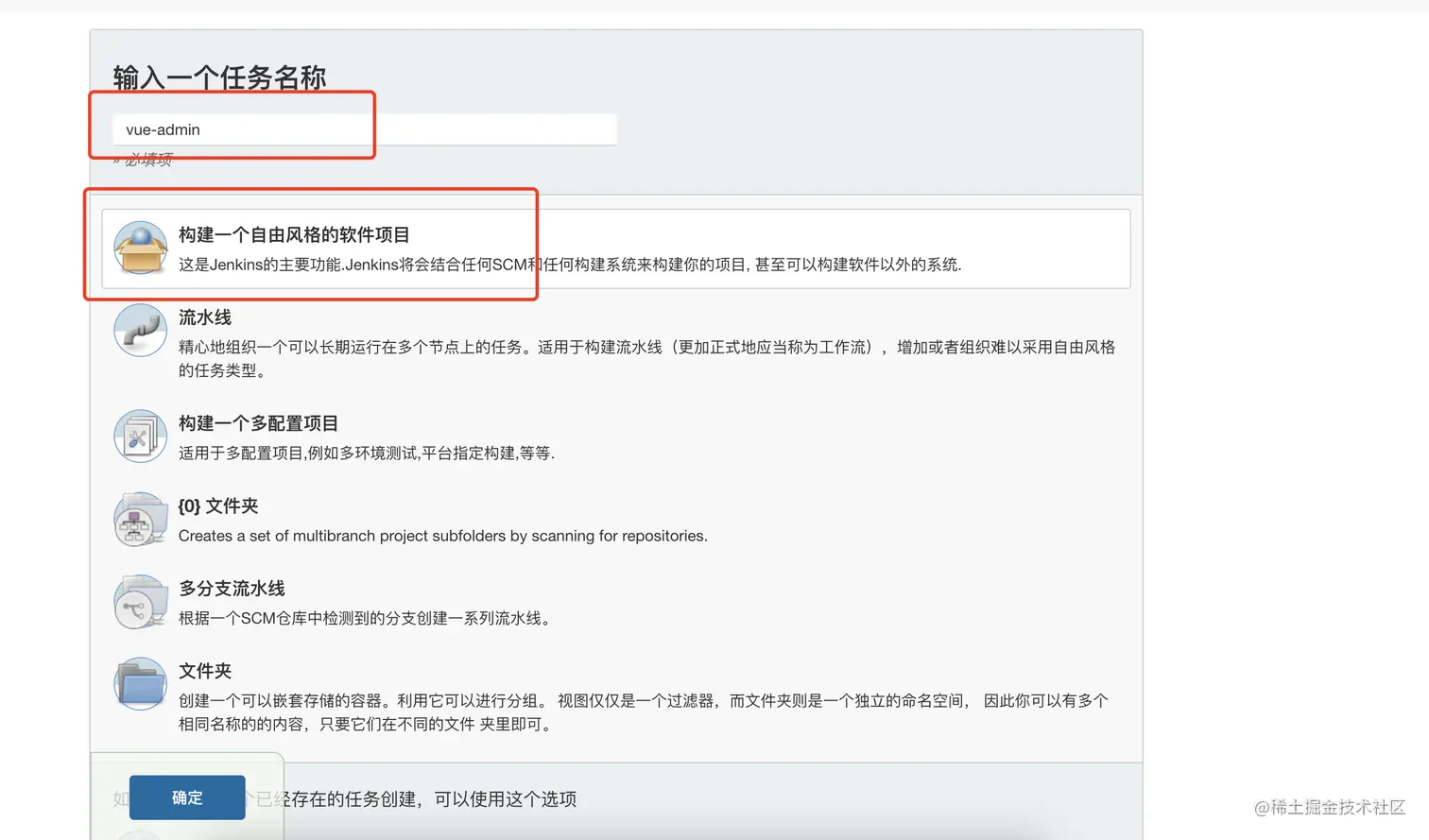Click the pipeline description starting 精心地组织
The width and height of the screenshot is (1429, 840).
point(646,359)
